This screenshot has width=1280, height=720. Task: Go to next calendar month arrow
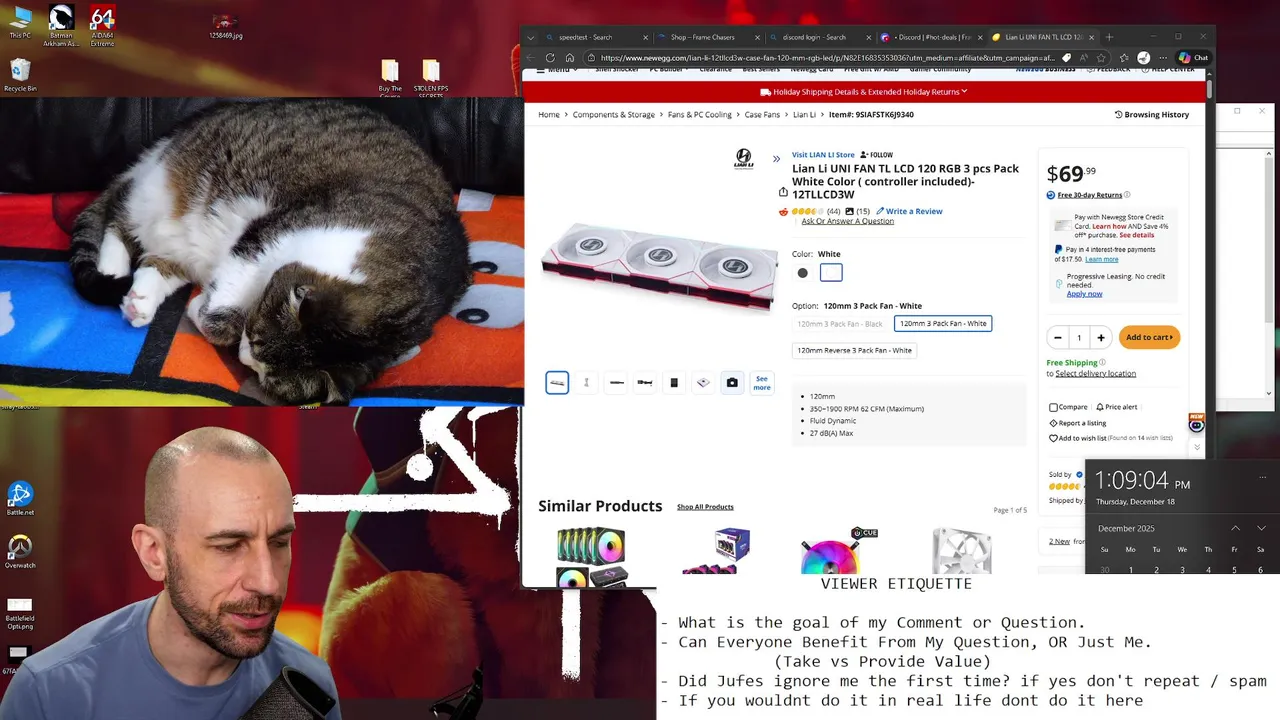(1261, 528)
